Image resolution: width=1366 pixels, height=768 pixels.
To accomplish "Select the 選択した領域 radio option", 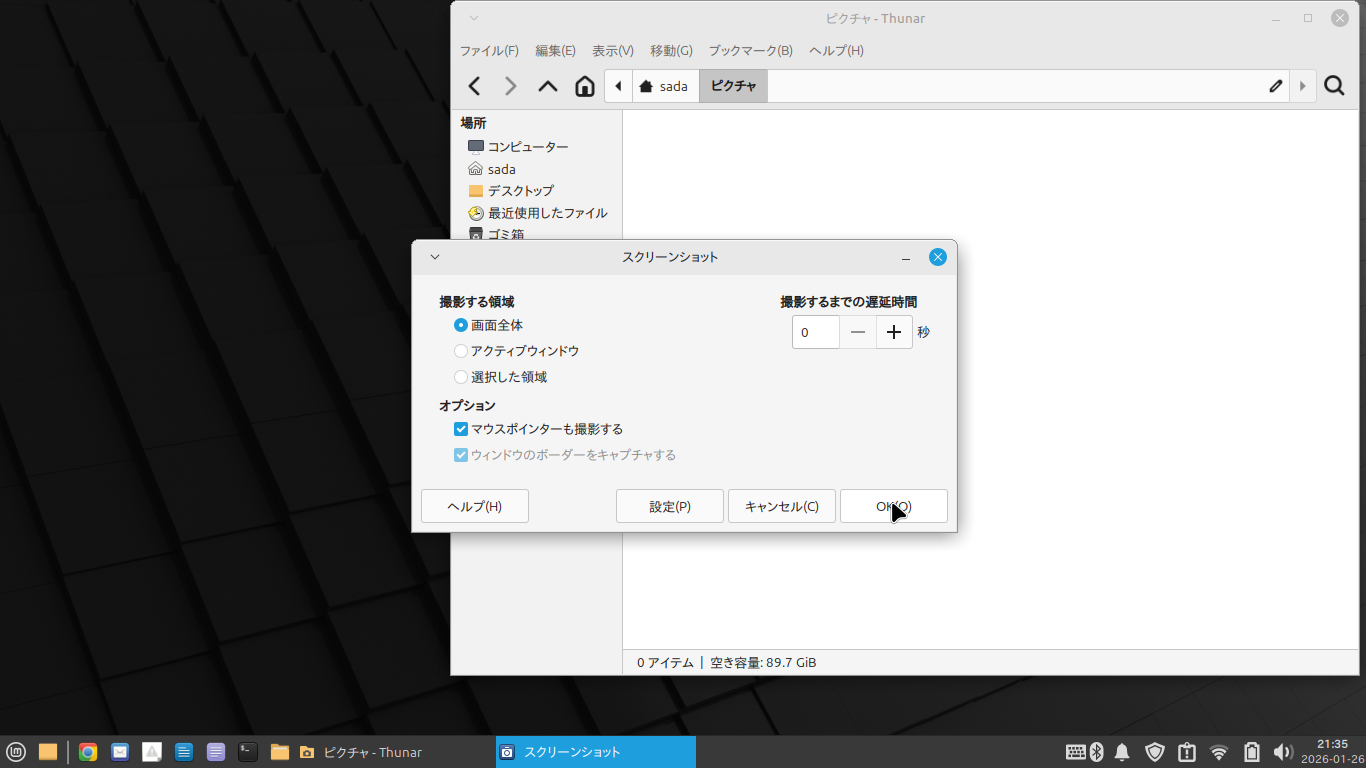I will click(461, 377).
